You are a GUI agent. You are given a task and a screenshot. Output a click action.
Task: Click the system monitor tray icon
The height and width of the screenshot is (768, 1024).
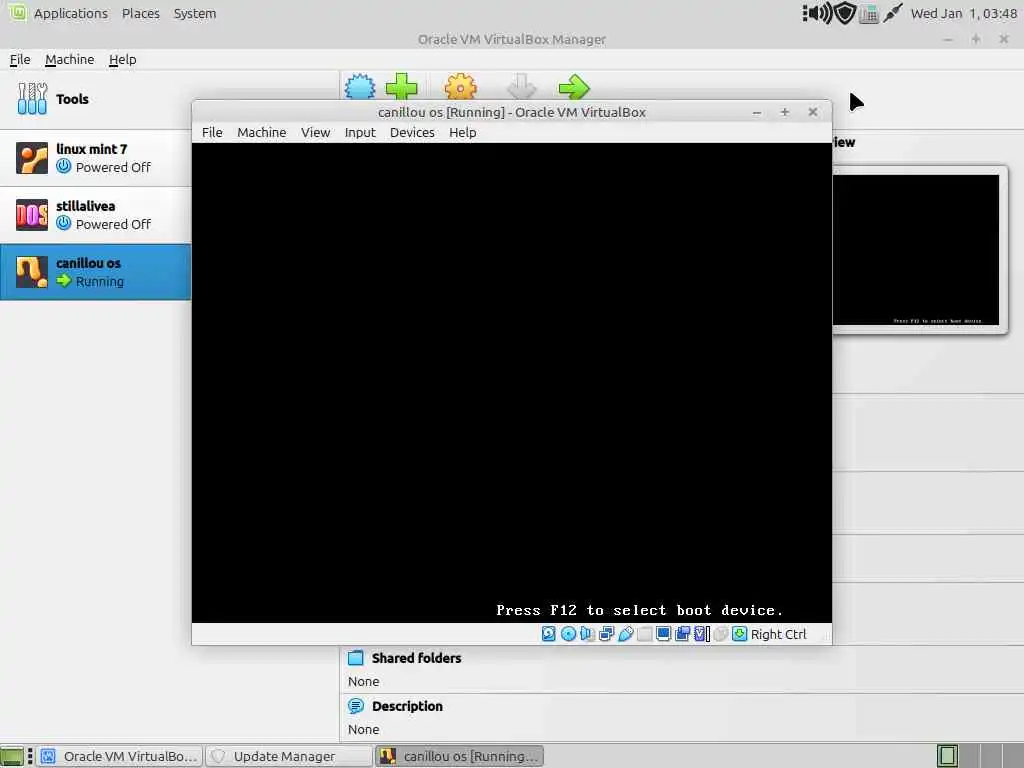tap(869, 14)
